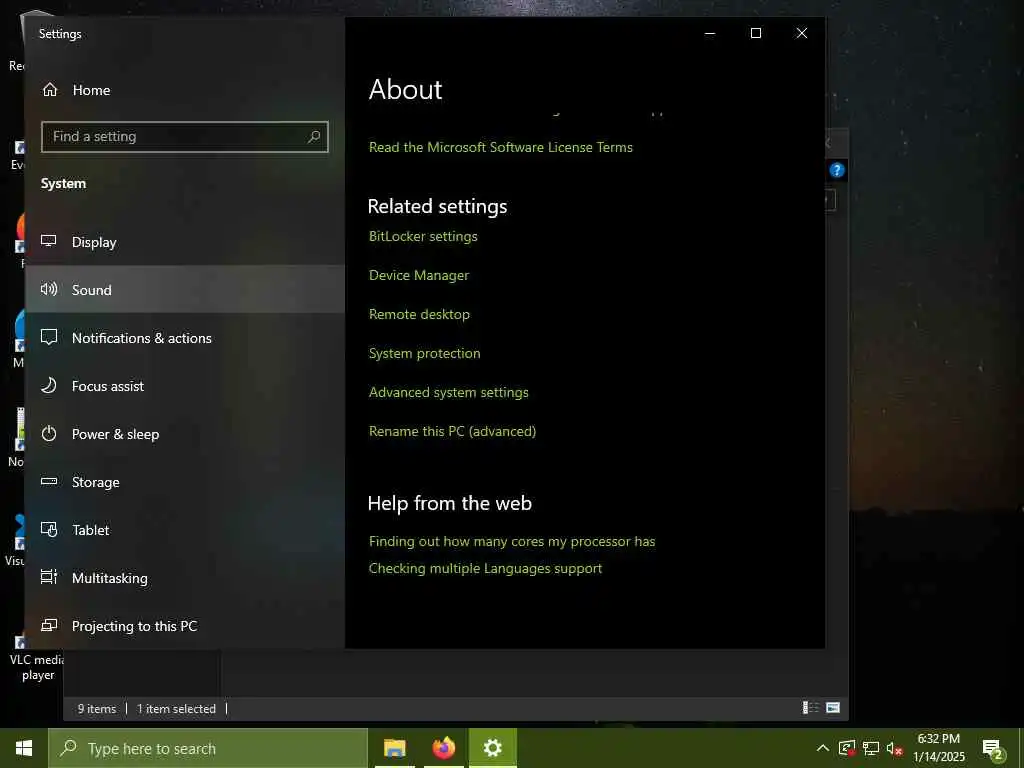Show hidden system tray icons
1024x768 pixels.
[823, 748]
